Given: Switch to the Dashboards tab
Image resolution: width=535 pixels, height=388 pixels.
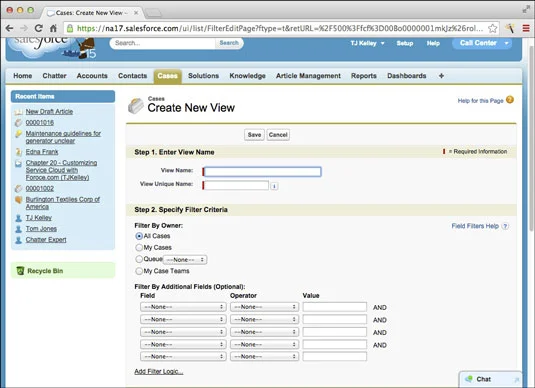Looking at the screenshot, I should (407, 76).
